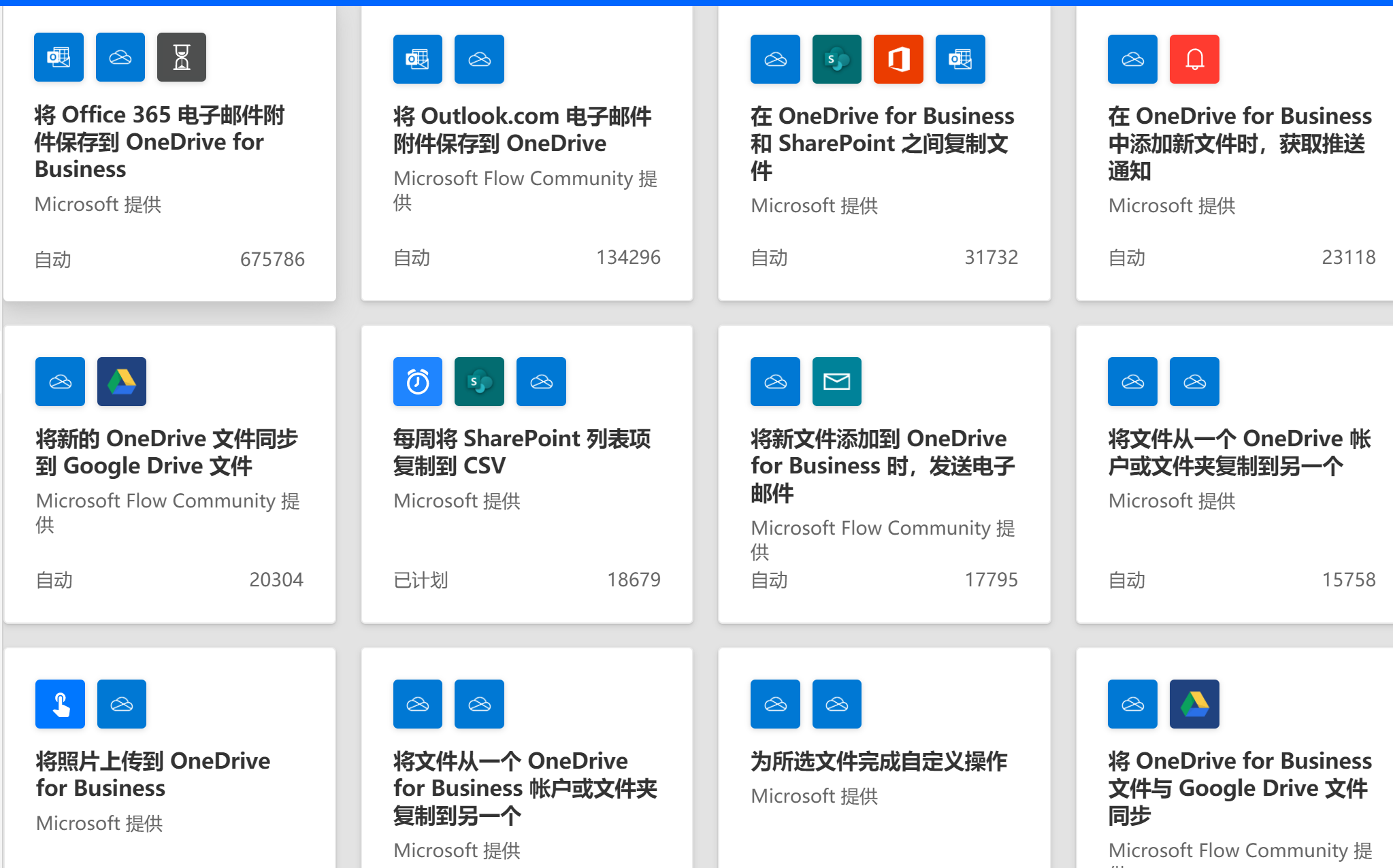This screenshot has height=868, width=1393.
Task: Click the teal mail envelope icon
Action: tap(836, 382)
